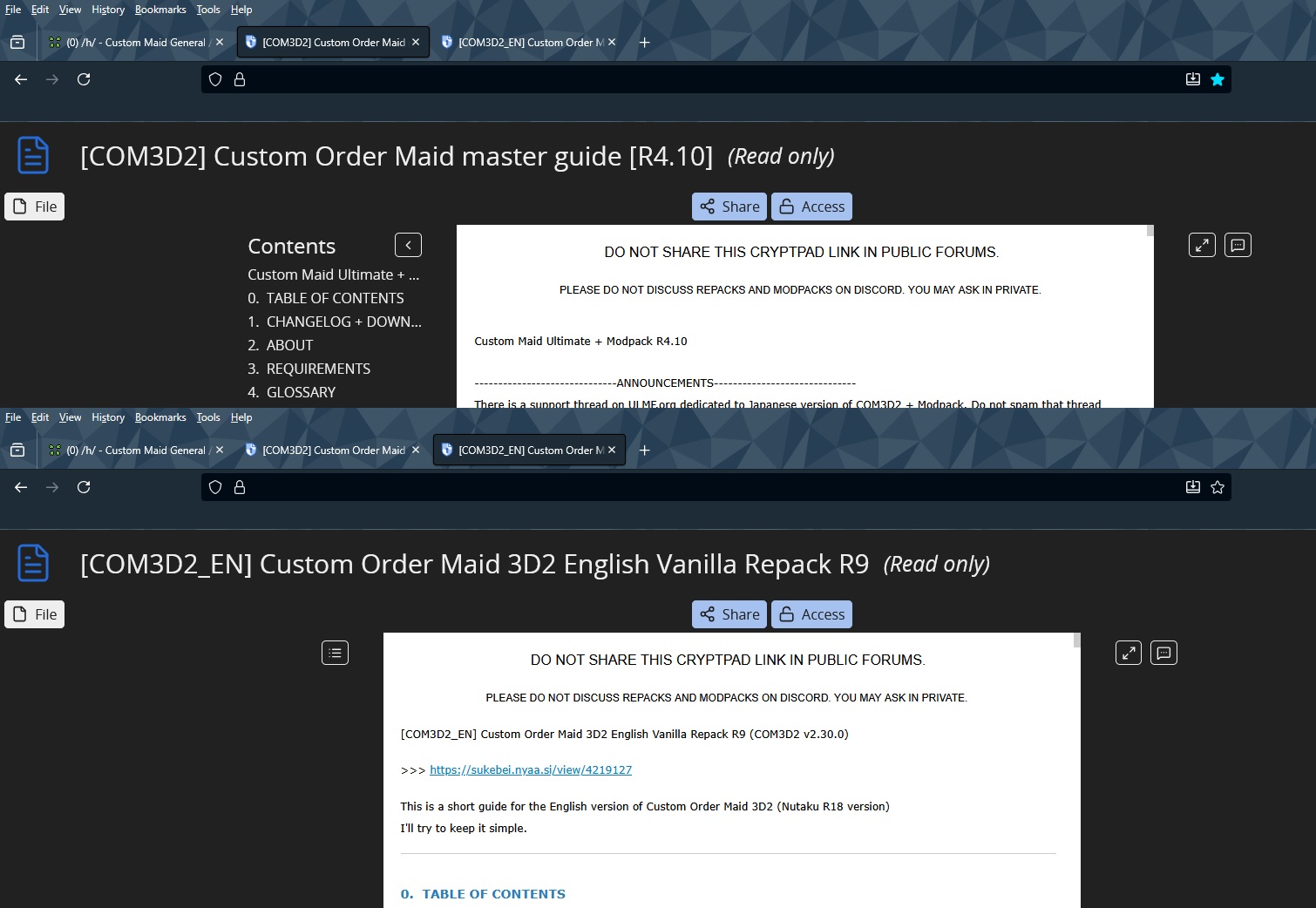
Task: Remove the bookmark using the filled star in top window
Action: coord(1218,79)
